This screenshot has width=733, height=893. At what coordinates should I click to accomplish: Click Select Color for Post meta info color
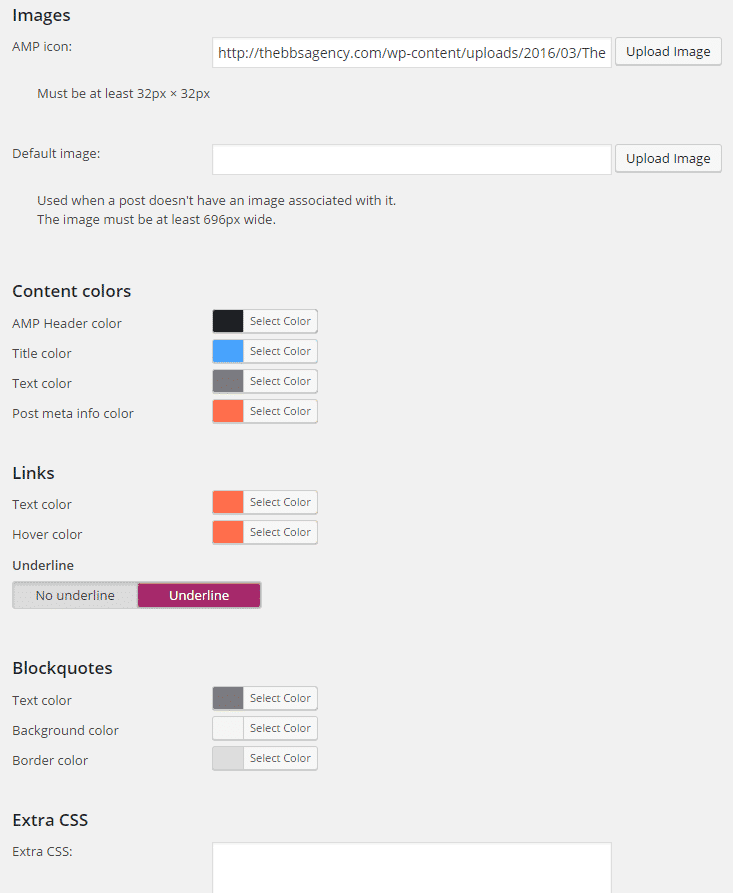(280, 411)
